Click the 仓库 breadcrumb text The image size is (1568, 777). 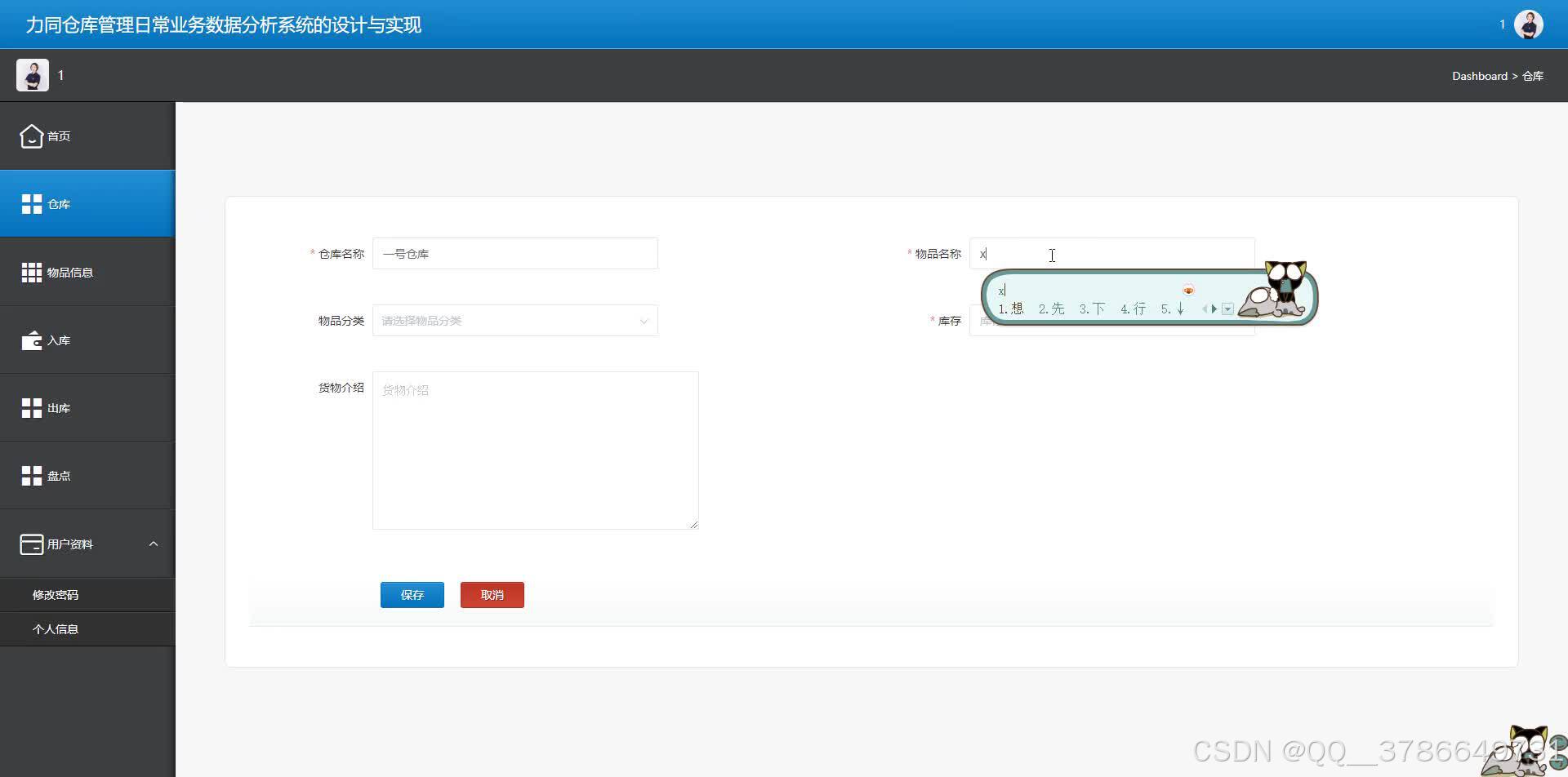1533,76
